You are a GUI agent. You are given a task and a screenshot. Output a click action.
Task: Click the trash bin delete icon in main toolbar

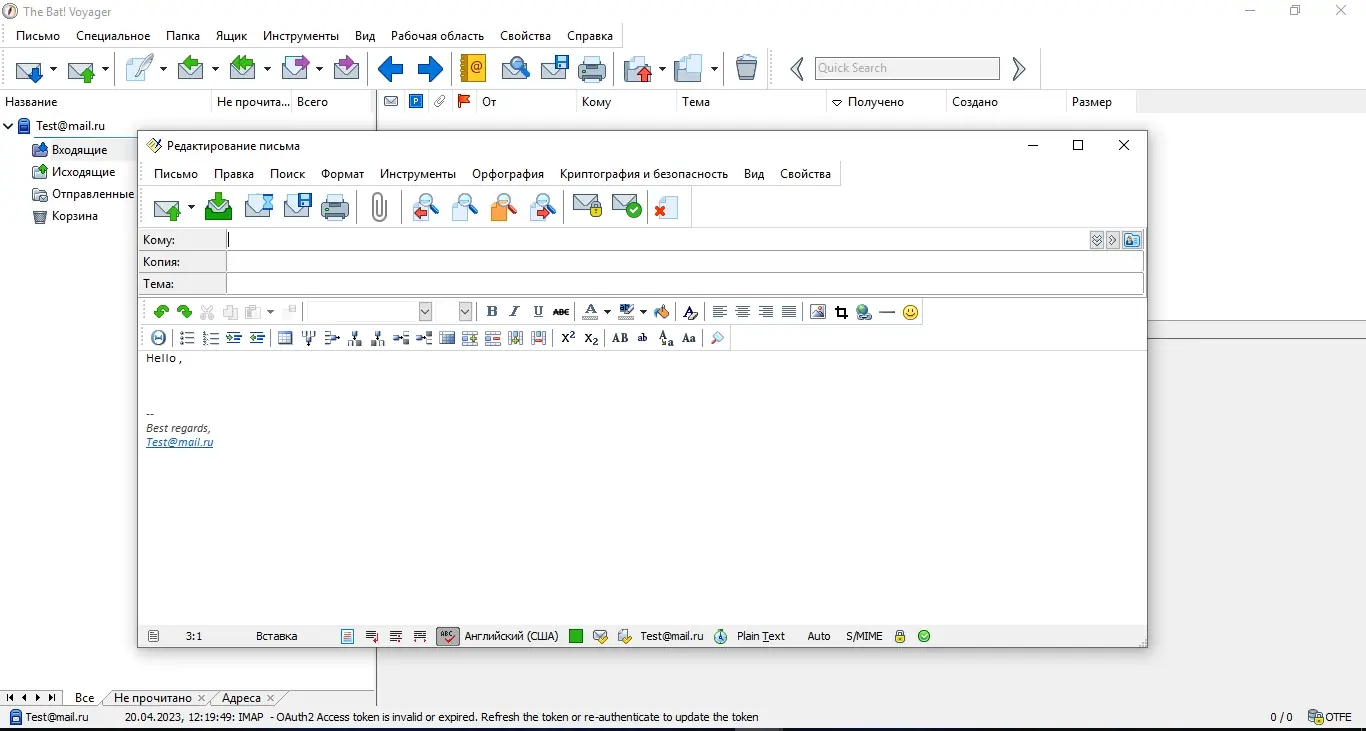746,68
